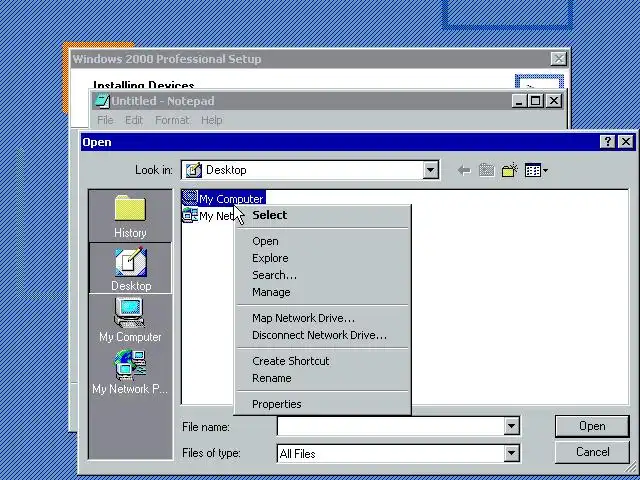Viewport: 640px width, 480px height.
Task: Click the History folder icon in places bar
Action: click(130, 208)
